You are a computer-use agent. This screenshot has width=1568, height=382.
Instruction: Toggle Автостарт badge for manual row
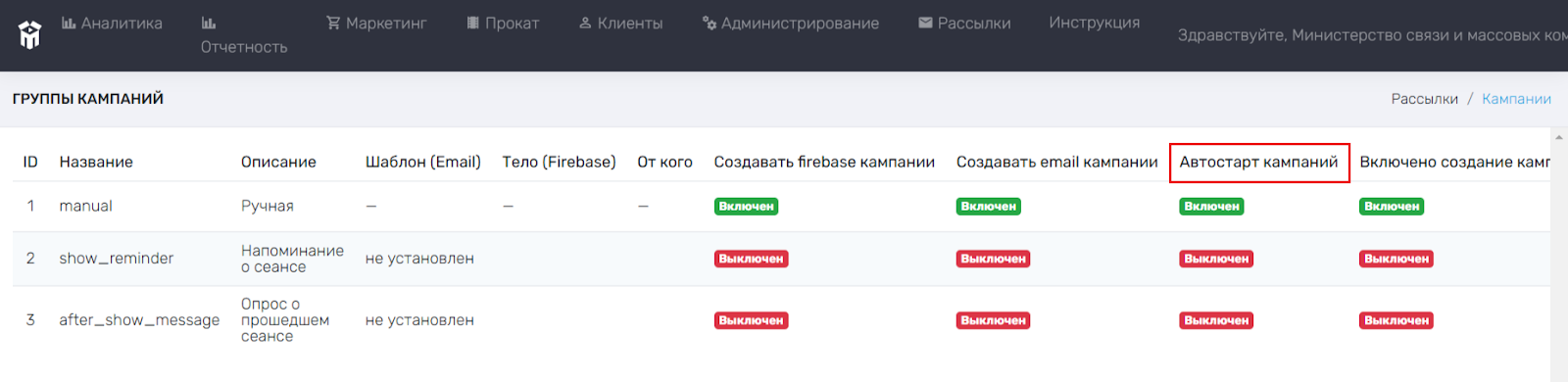pos(1211,207)
